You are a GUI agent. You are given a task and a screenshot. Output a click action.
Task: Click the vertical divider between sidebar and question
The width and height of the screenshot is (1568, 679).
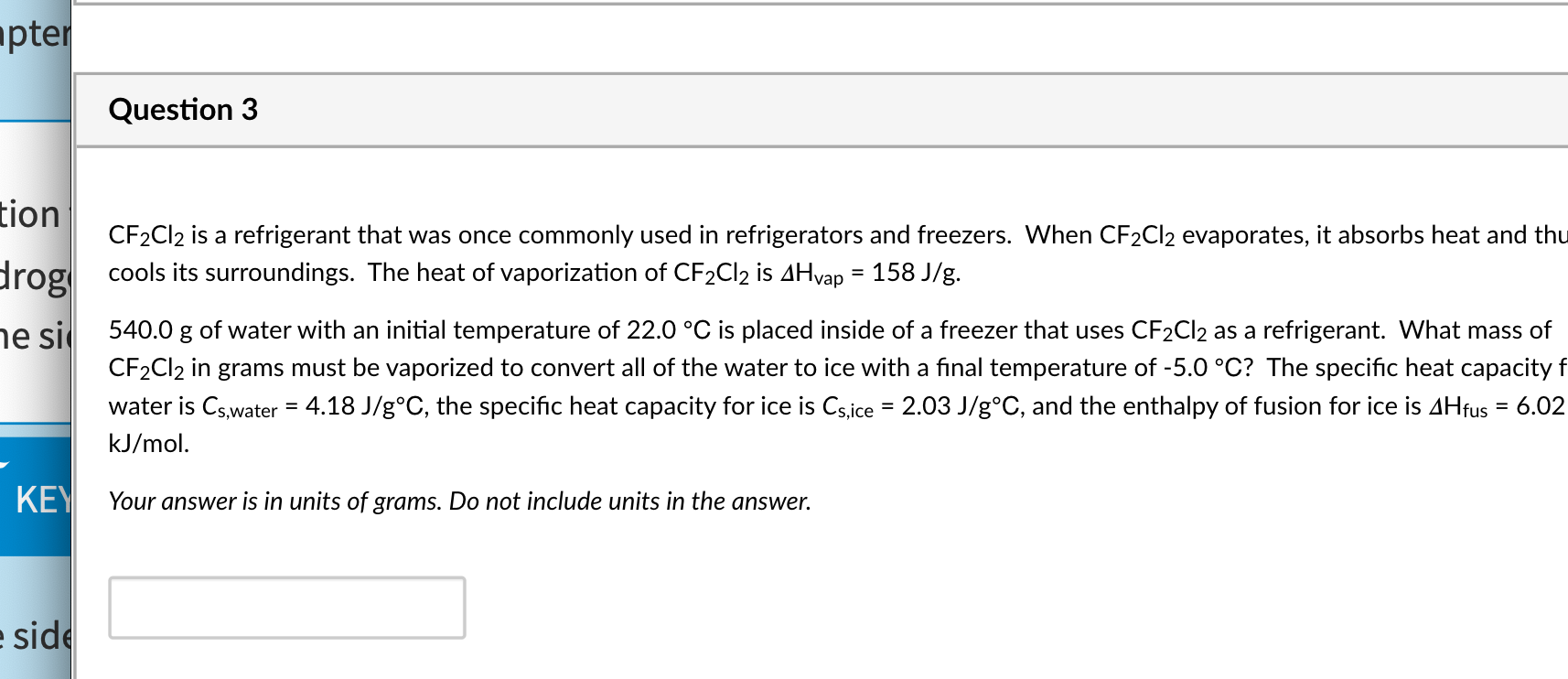(x=75, y=366)
